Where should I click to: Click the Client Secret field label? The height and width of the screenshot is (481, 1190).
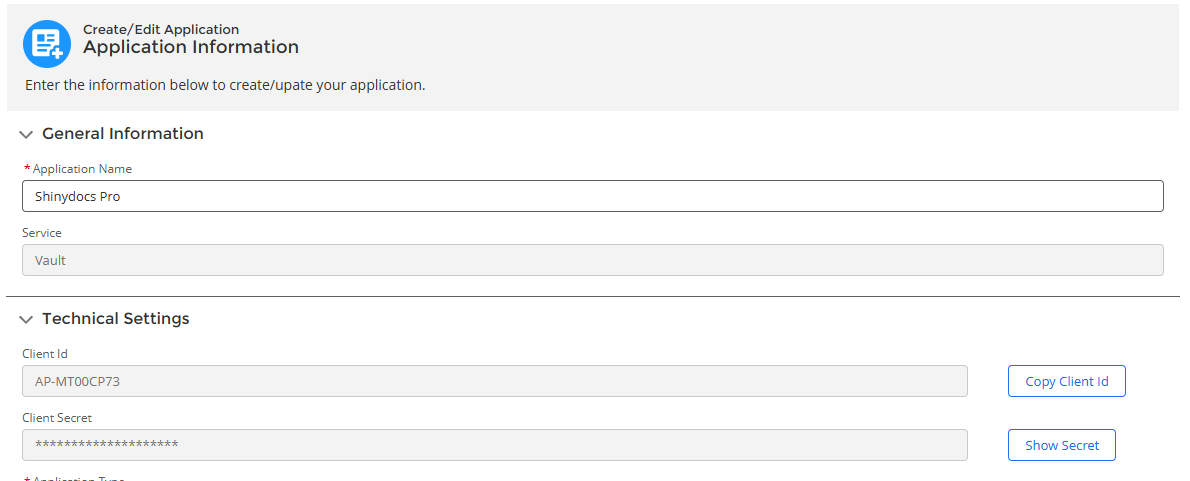(x=57, y=418)
